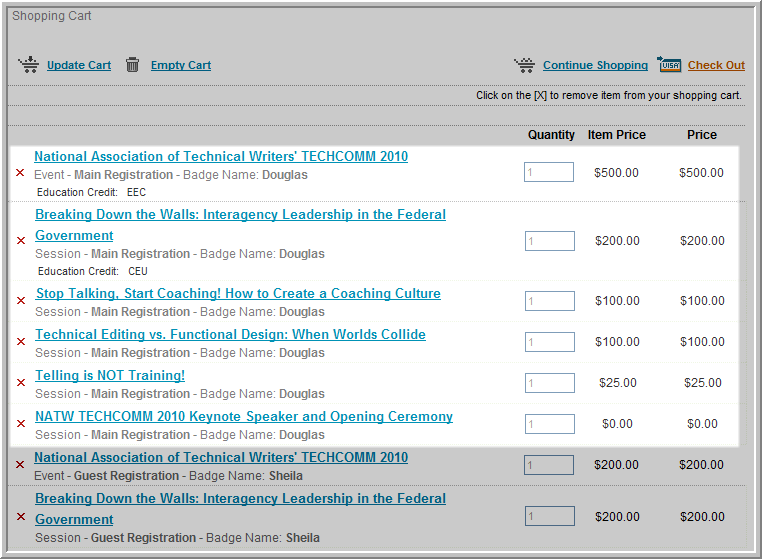Click the Quantity column header
This screenshot has width=762, height=559.
(x=551, y=135)
